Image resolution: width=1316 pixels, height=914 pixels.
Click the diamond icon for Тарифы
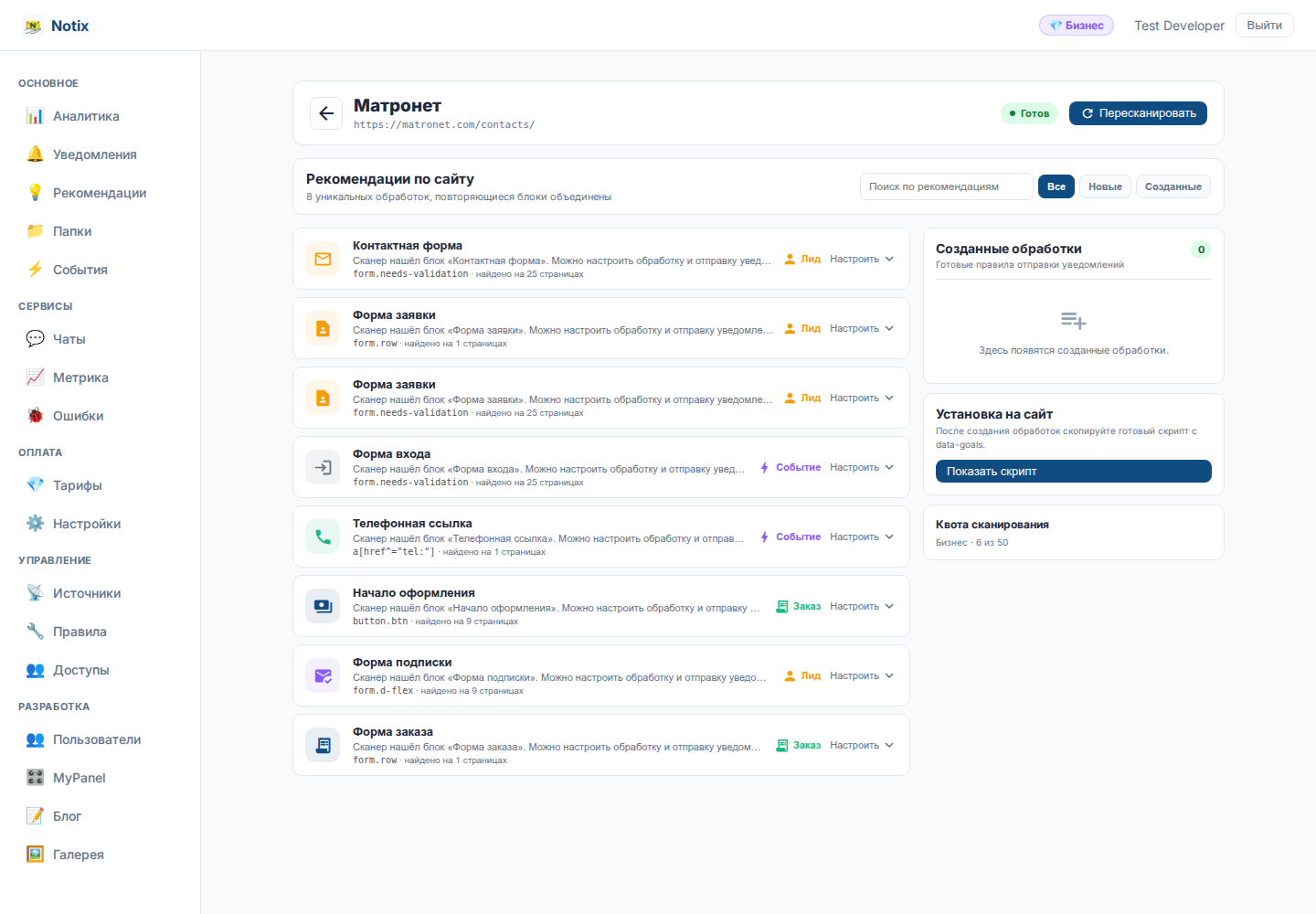[x=35, y=485]
